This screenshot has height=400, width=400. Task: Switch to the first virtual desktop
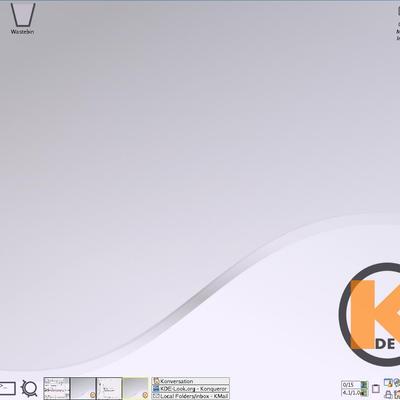click(57, 388)
